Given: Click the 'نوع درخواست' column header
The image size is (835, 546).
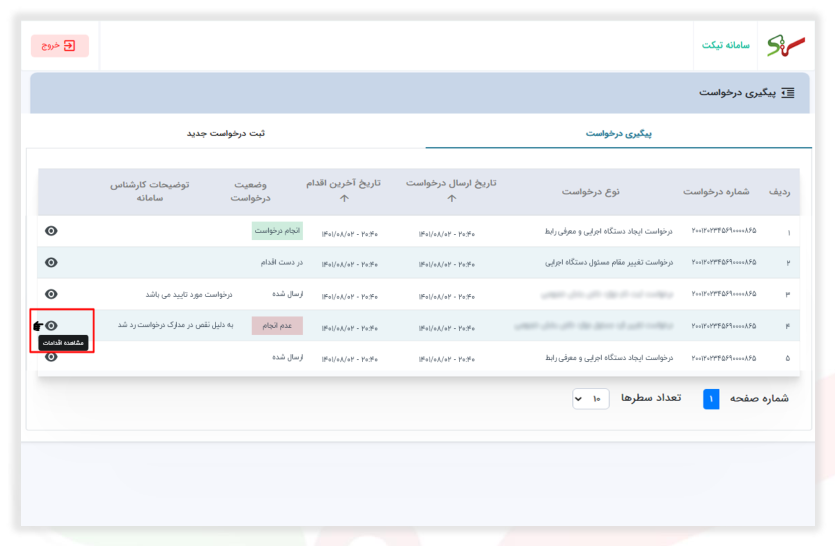Looking at the screenshot, I should [x=591, y=192].
